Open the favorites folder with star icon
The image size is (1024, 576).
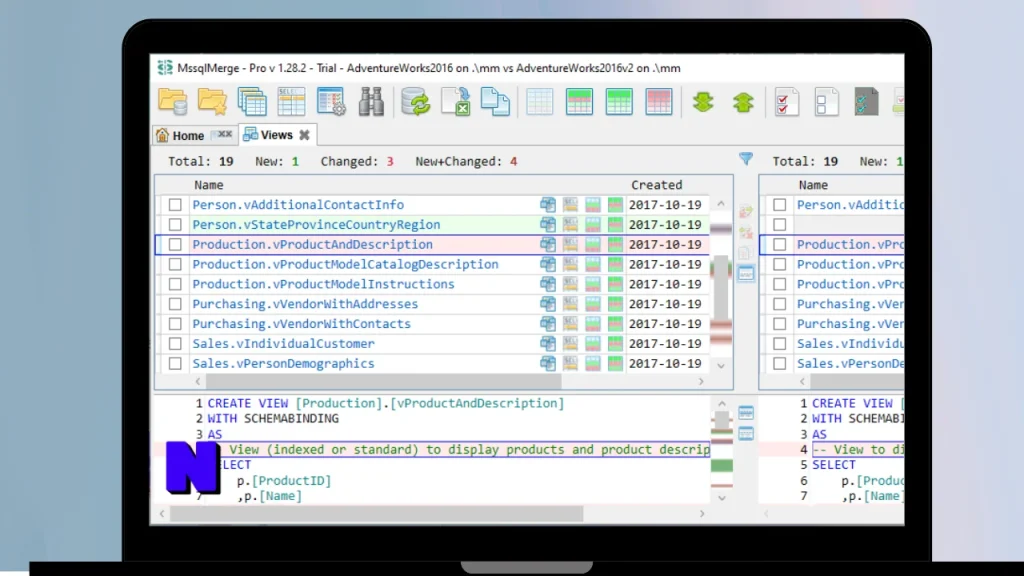tap(213, 102)
